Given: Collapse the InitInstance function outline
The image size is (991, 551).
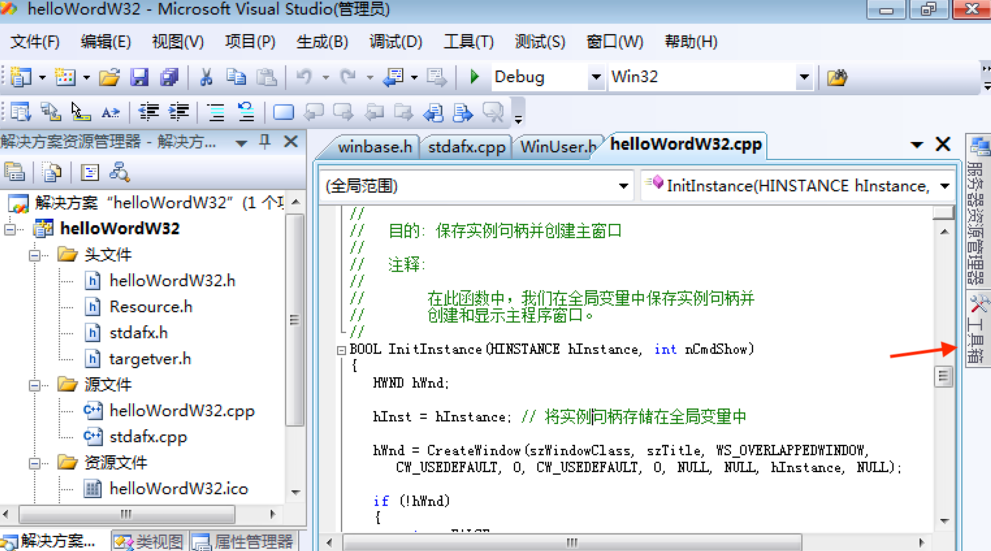Looking at the screenshot, I should coord(341,350).
